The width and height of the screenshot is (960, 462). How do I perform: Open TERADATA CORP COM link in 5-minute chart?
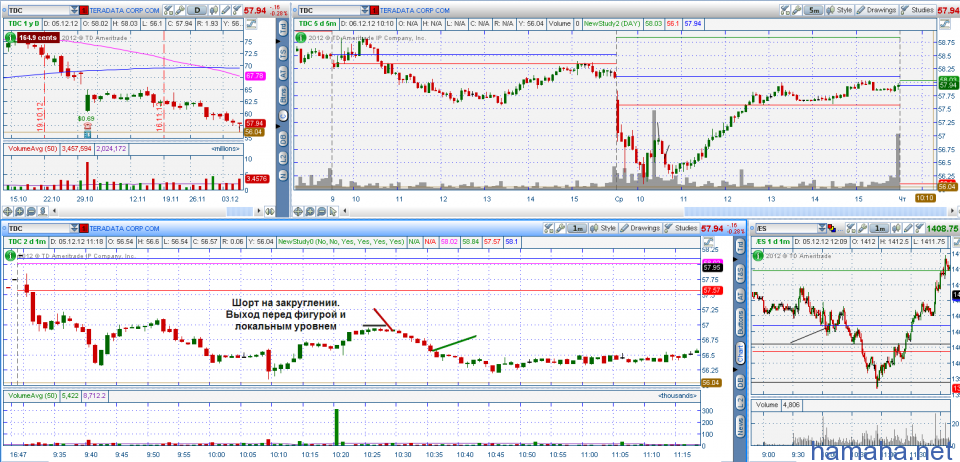pyautogui.click(x=414, y=10)
